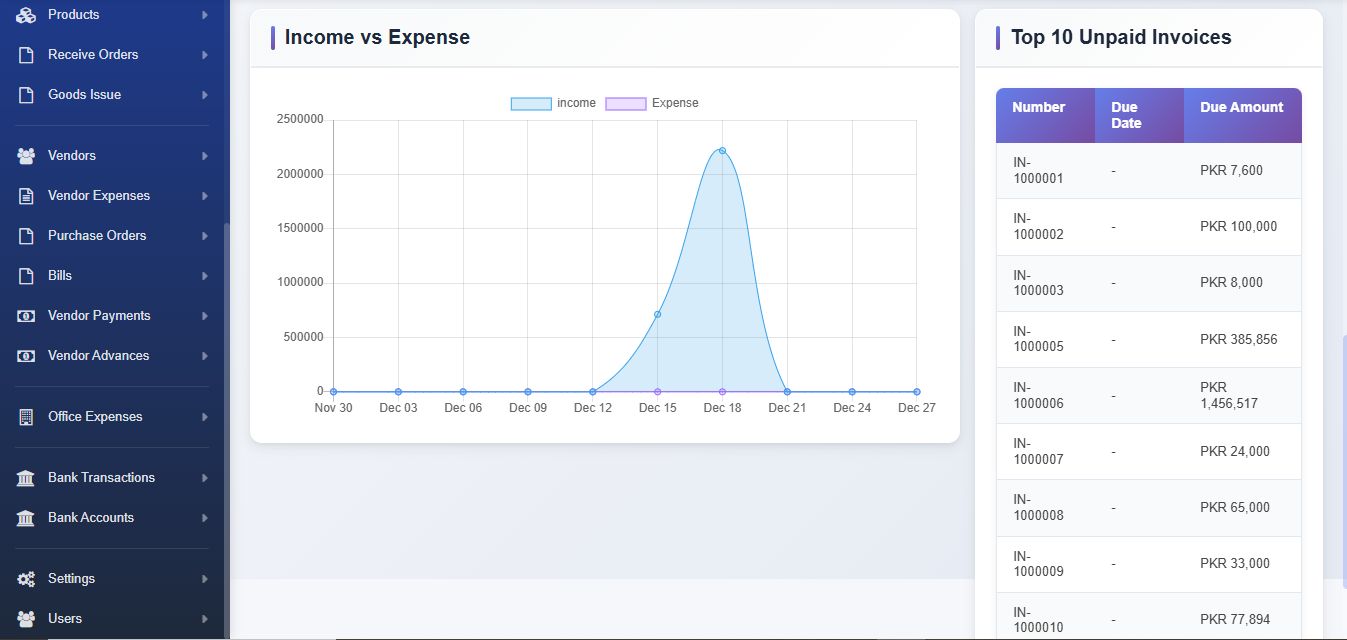
Task: Click the PKR 65,000 due amount
Action: [1235, 507]
